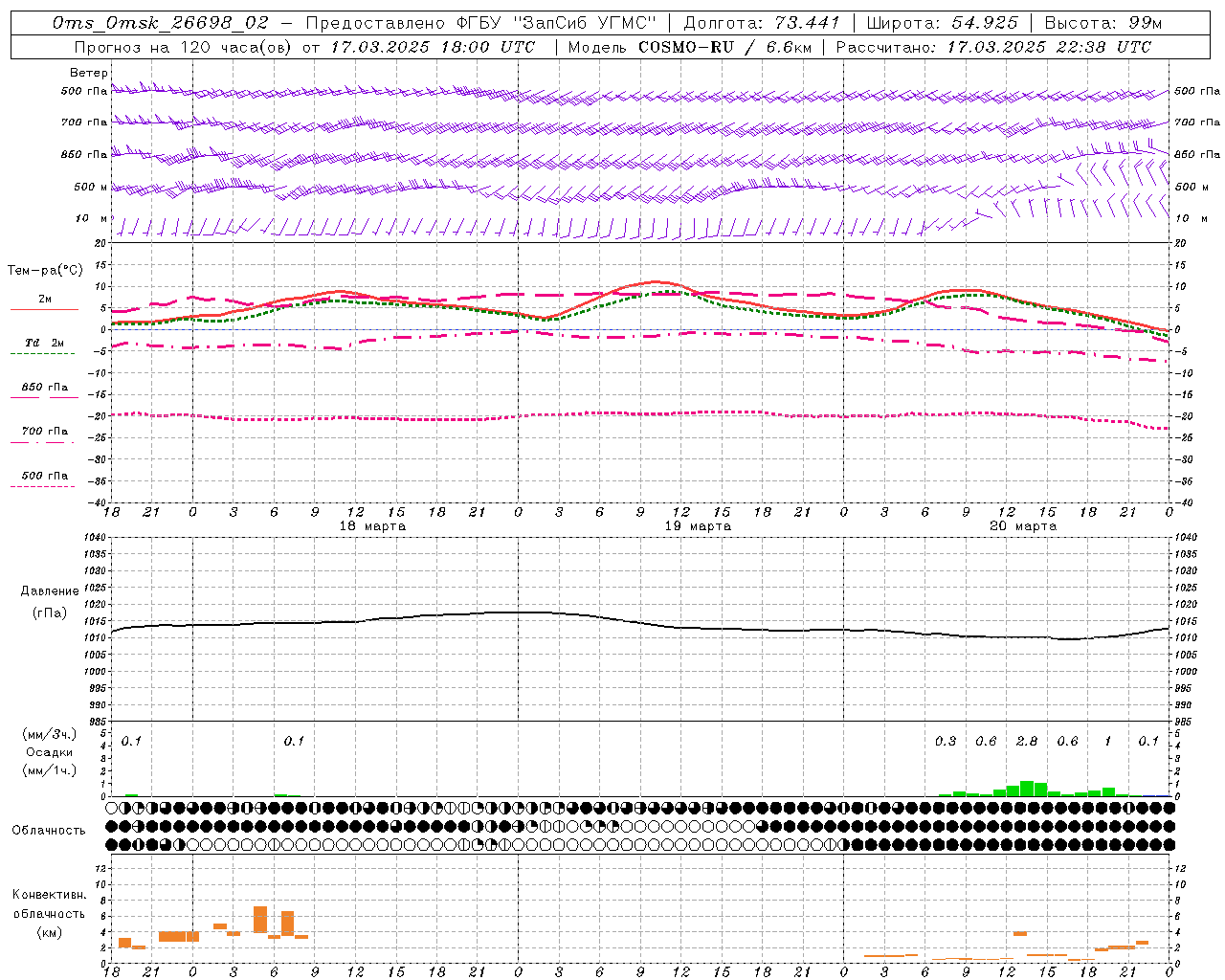Click forecast start time '17.03.2025 18:00 UTC'

click(434, 47)
